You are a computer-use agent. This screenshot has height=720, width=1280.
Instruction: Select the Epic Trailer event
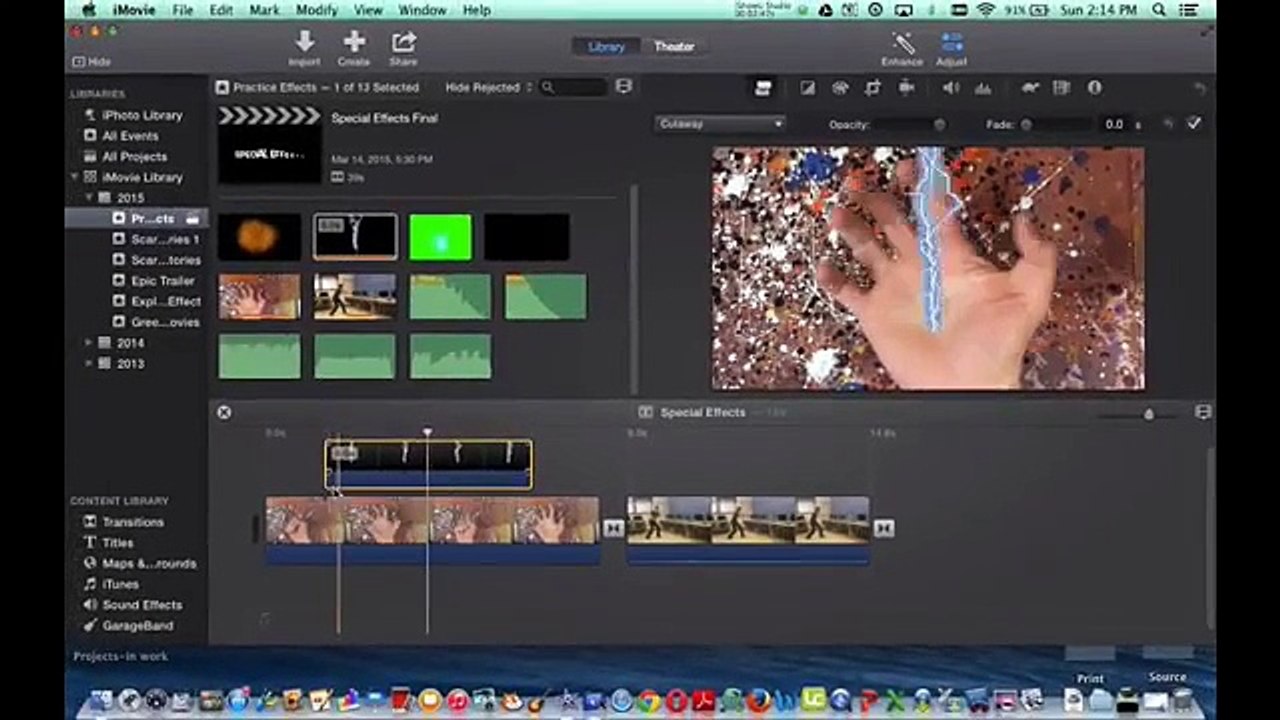tap(153, 281)
